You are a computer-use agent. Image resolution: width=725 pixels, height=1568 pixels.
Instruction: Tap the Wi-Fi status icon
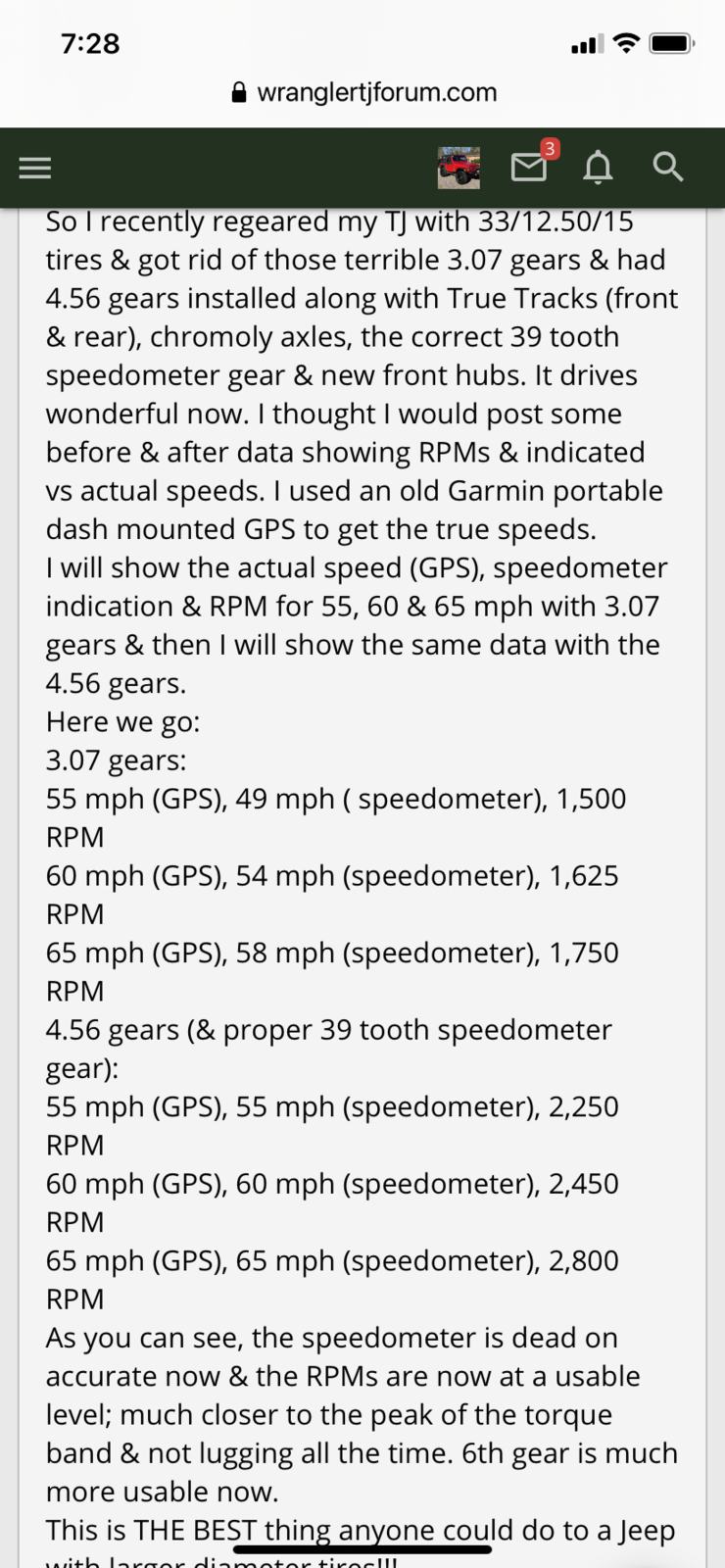tap(626, 43)
